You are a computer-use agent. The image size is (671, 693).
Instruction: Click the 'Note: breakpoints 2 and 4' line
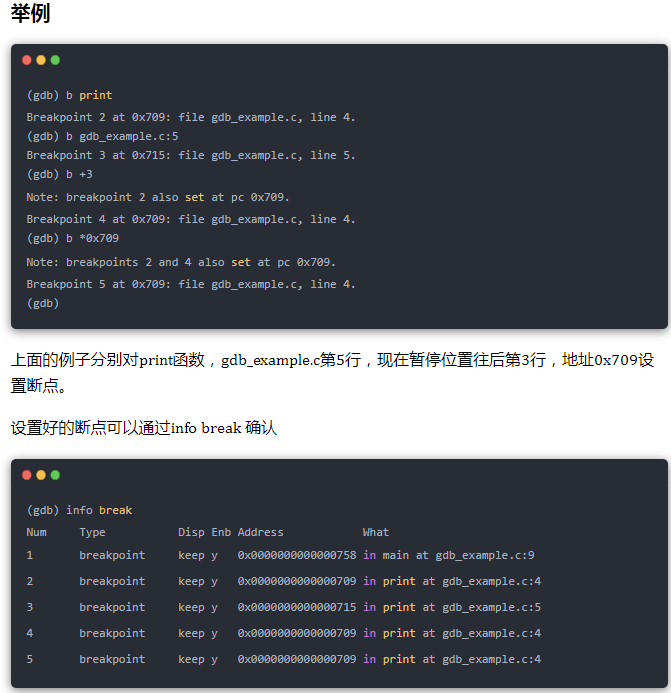coord(181,262)
